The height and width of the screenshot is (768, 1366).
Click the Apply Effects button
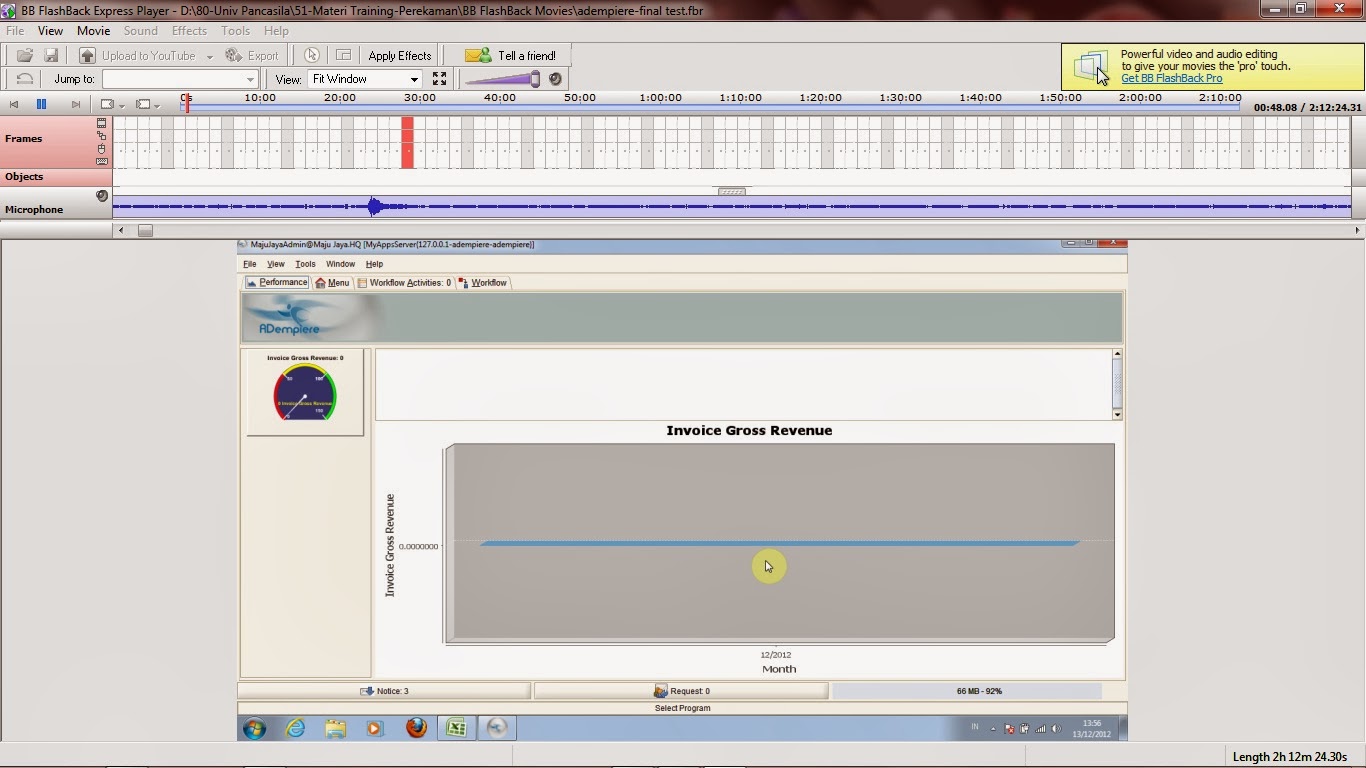[399, 54]
